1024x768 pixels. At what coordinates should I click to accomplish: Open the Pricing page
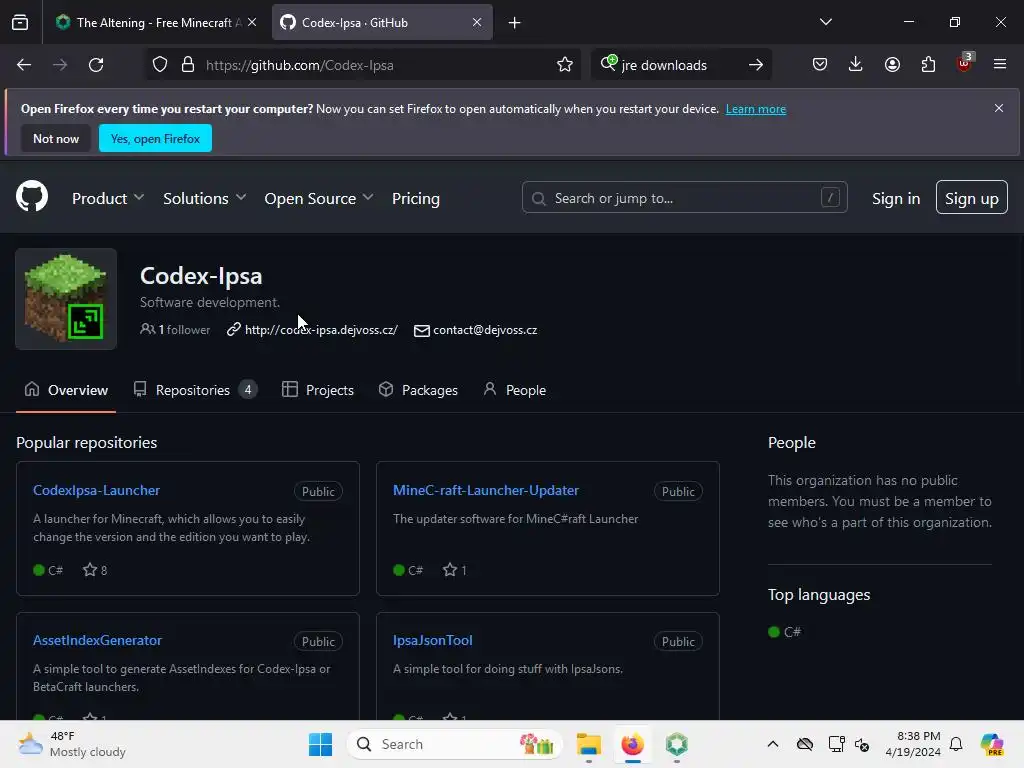416,199
